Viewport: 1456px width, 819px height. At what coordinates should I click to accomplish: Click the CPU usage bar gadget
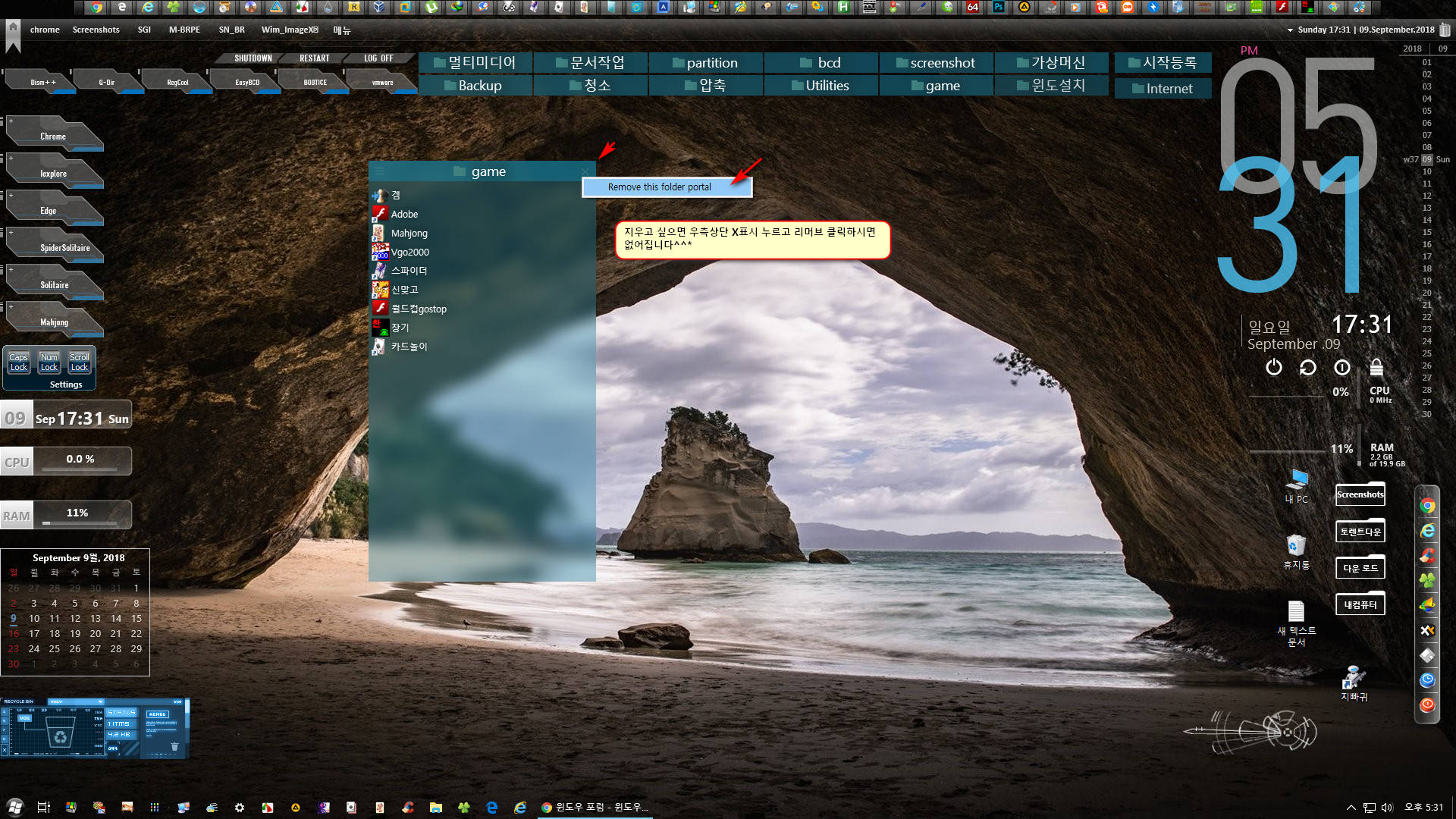tap(67, 460)
